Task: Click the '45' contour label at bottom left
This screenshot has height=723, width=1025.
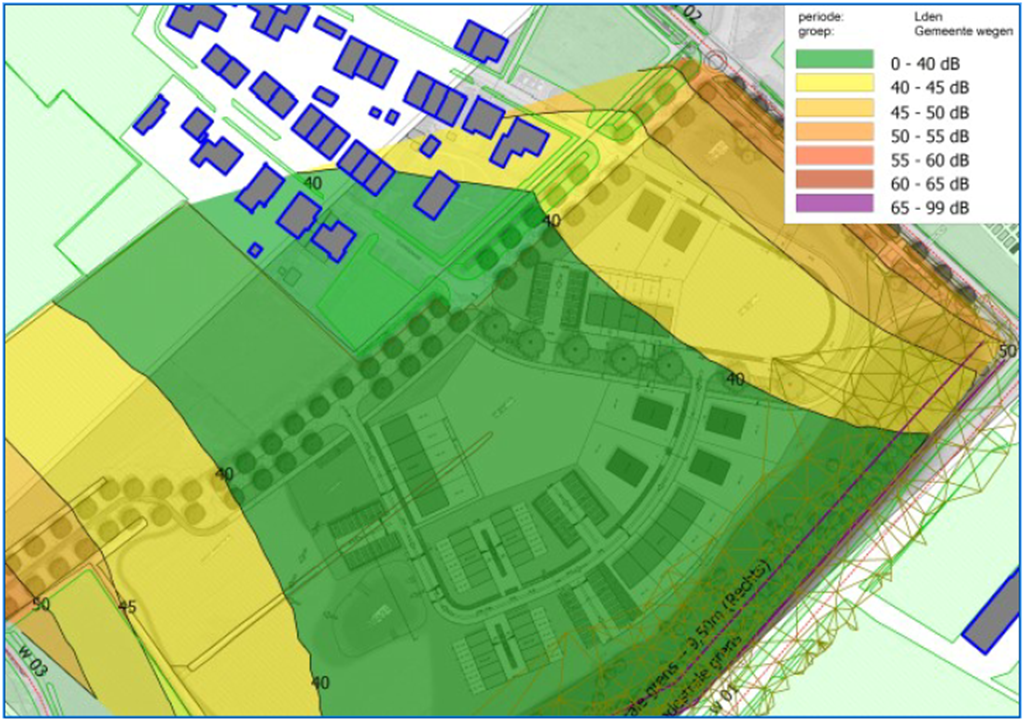Action: [126, 606]
